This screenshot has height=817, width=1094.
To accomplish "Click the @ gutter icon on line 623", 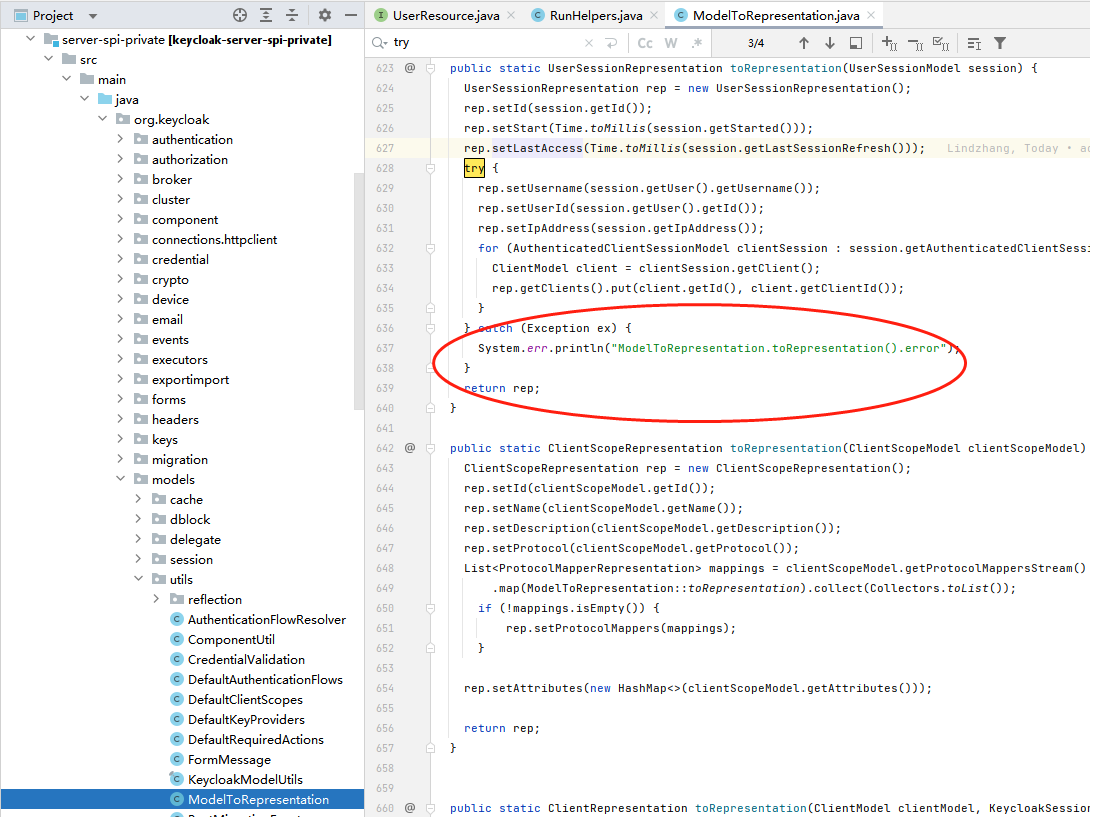I will [x=410, y=68].
